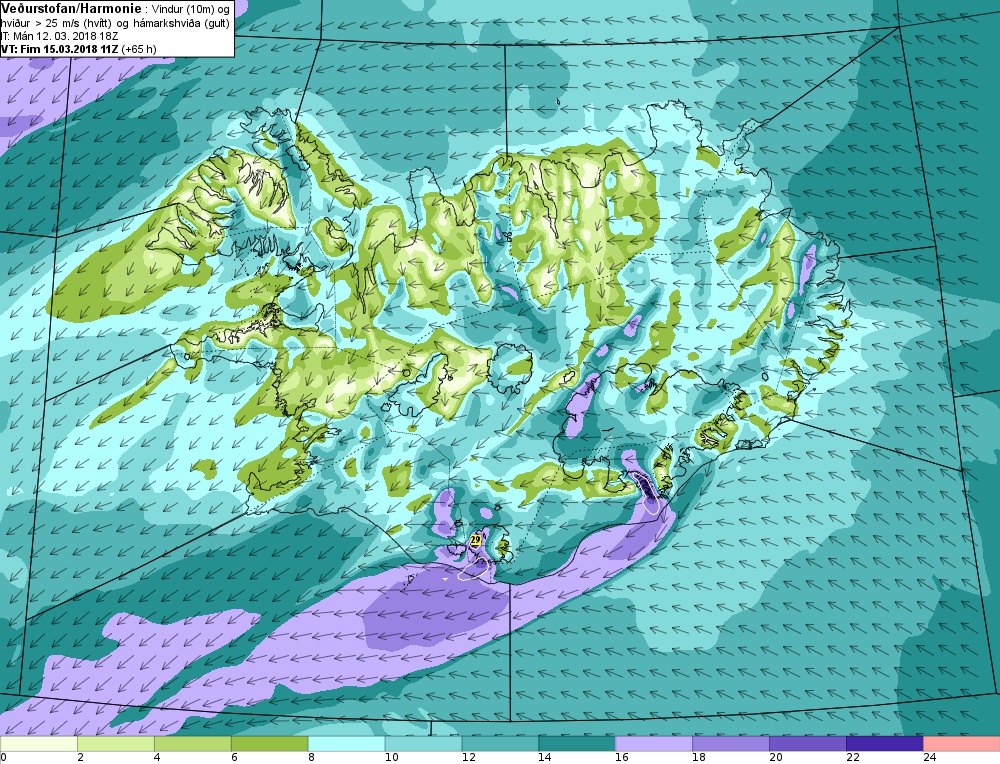Click the pink above-24 legend swatch
This screenshot has width=1000, height=764.
[961, 744]
